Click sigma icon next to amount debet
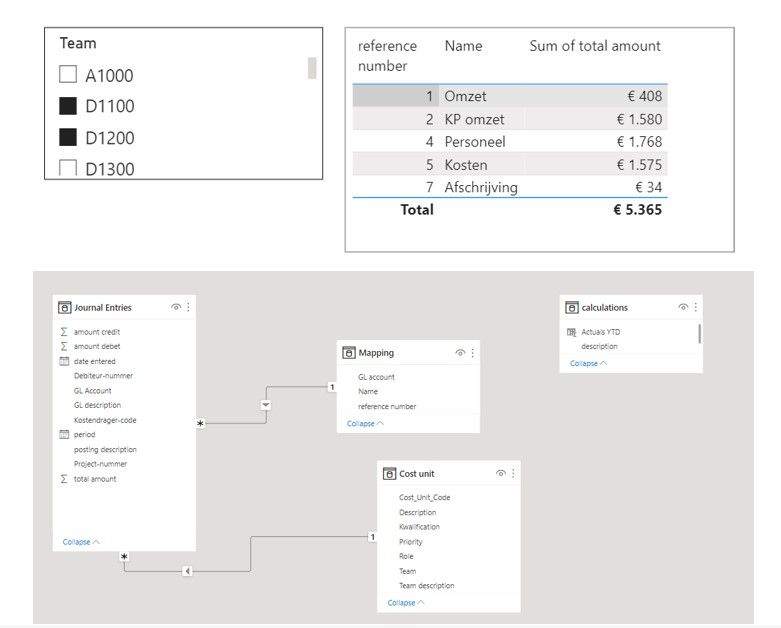The height and width of the screenshot is (628, 781). pyautogui.click(x=64, y=346)
